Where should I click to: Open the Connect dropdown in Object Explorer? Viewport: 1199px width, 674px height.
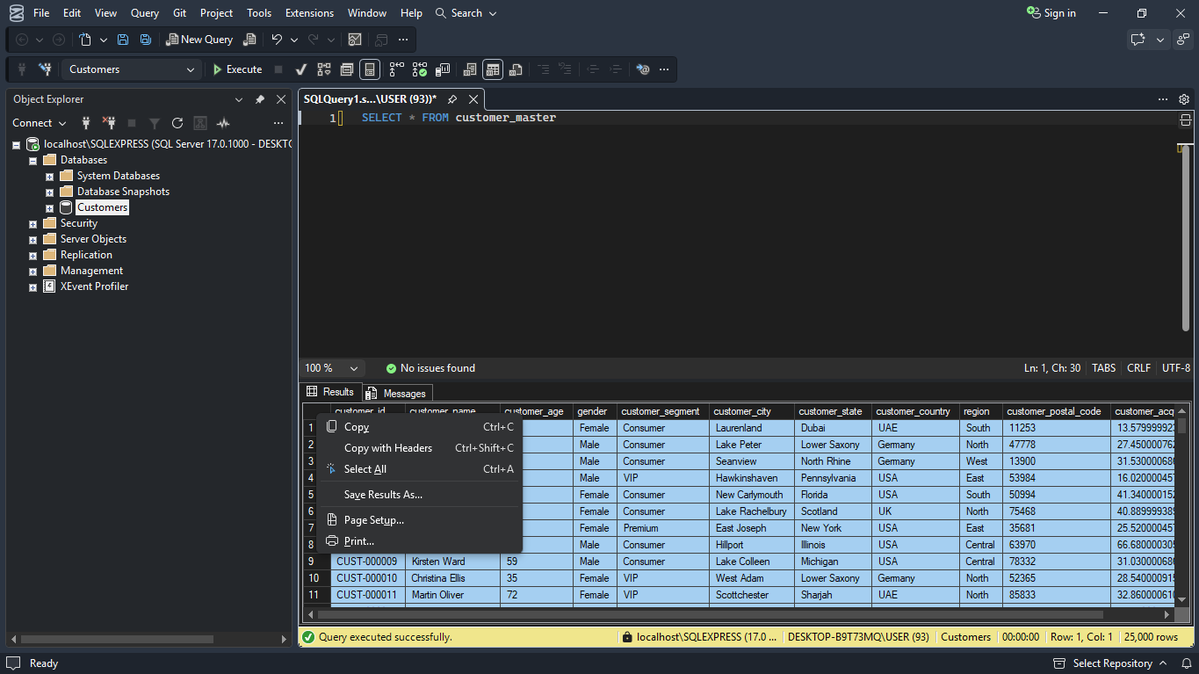(39, 123)
